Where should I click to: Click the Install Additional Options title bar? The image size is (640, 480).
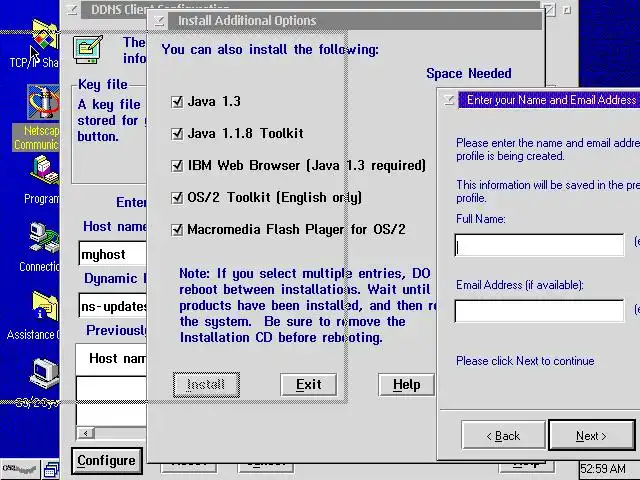tap(355, 21)
